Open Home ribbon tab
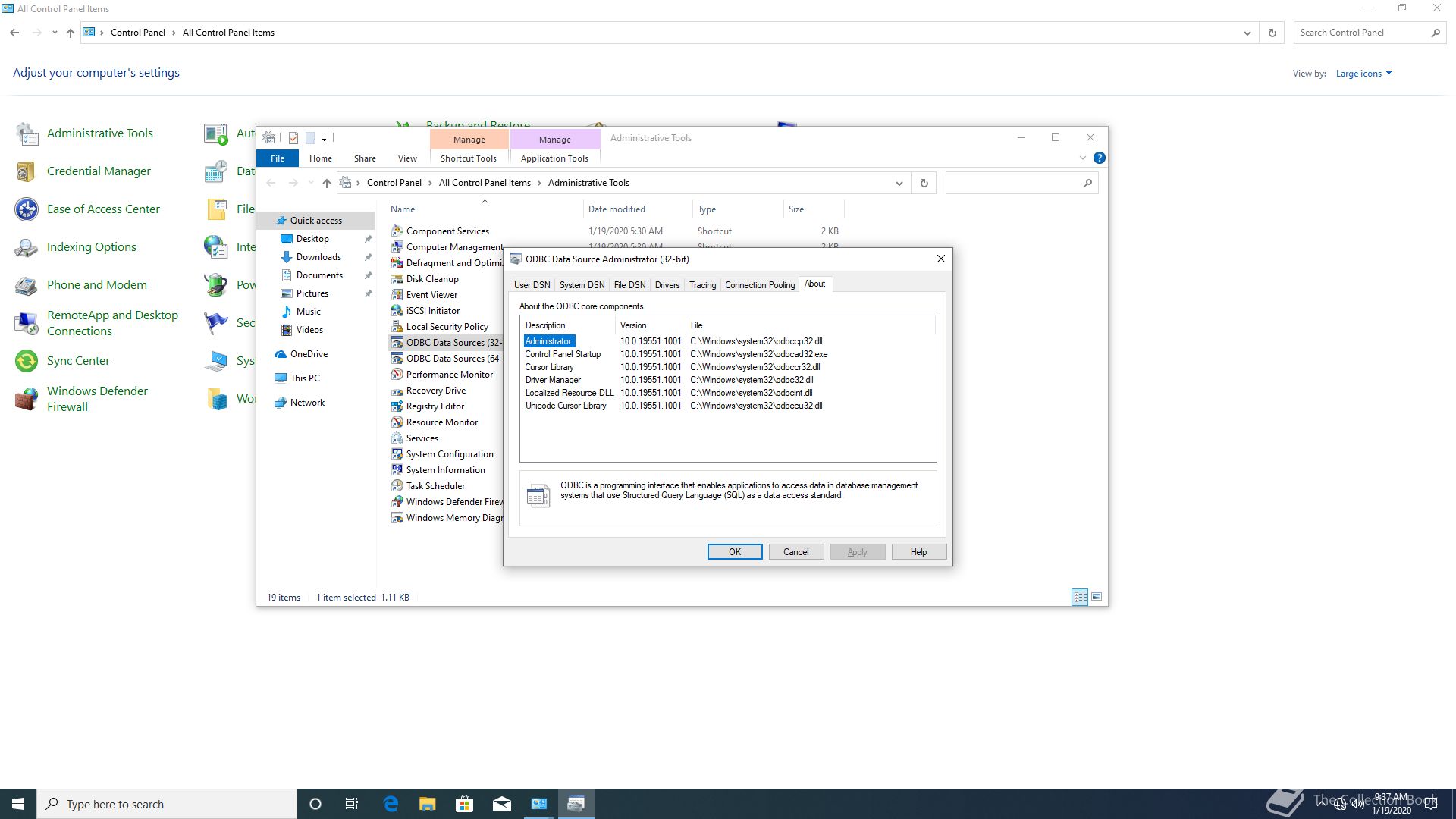 pos(320,158)
